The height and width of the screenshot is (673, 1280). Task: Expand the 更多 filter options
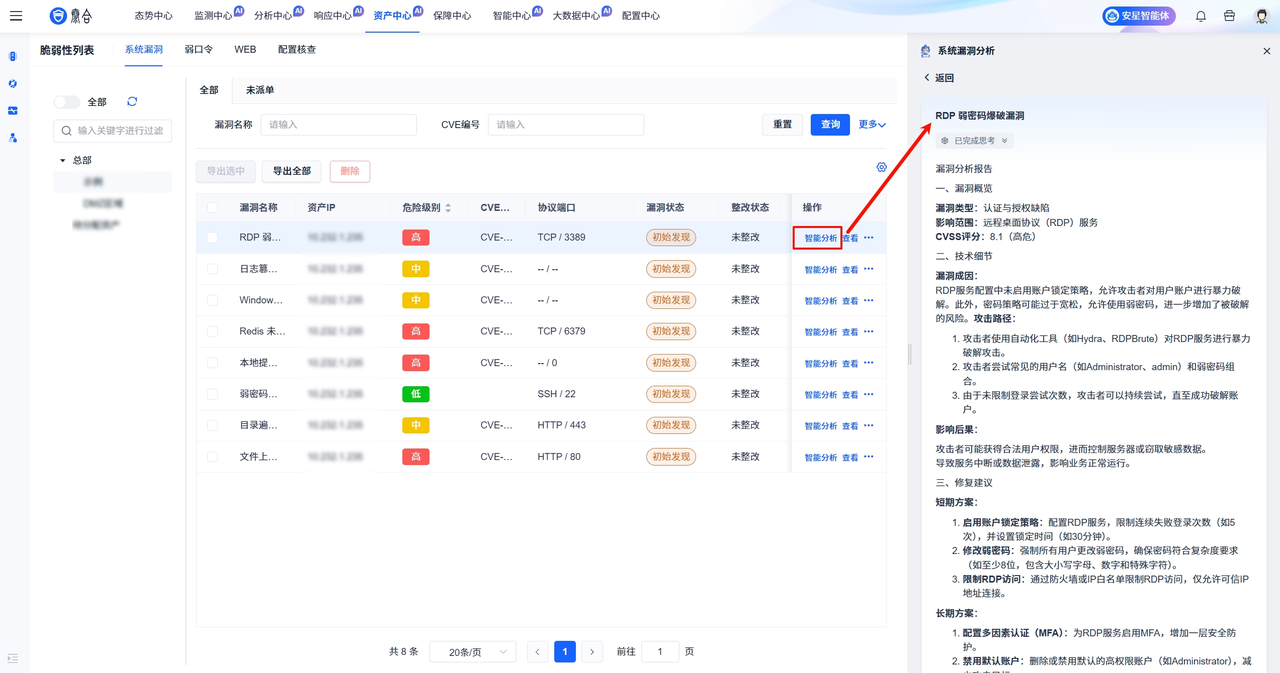click(872, 125)
